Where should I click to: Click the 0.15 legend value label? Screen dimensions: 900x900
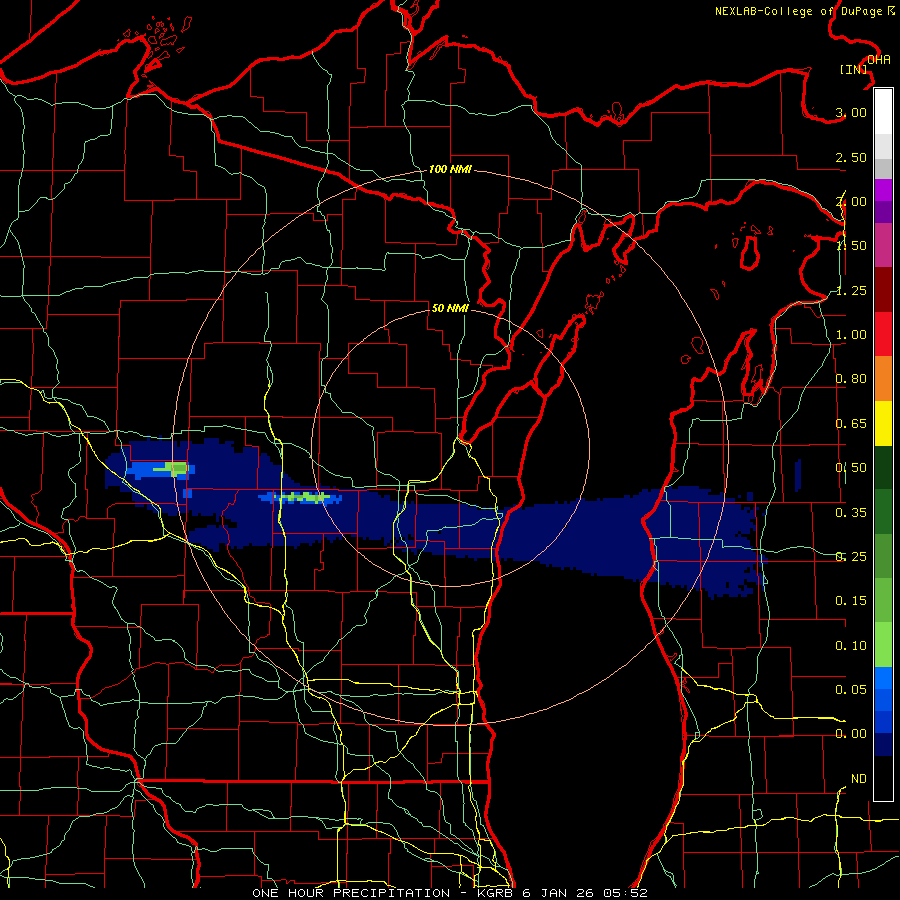point(851,601)
